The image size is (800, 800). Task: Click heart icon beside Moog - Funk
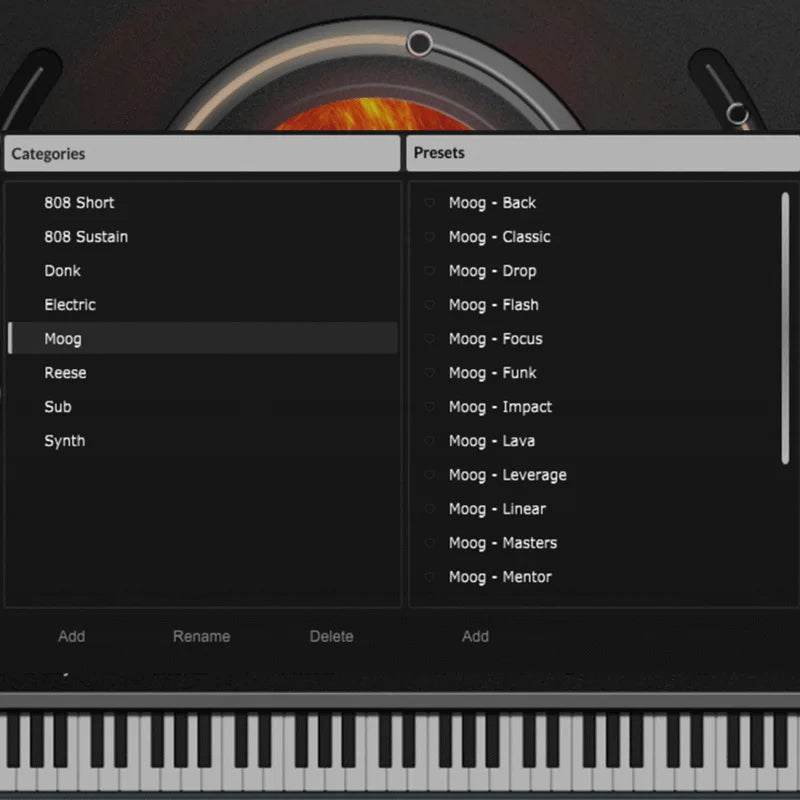pos(430,373)
